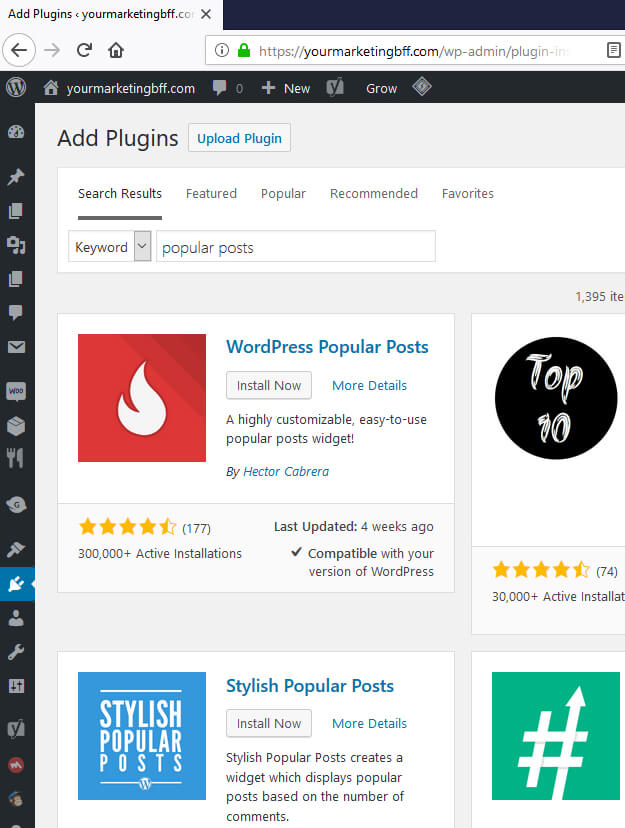This screenshot has height=828, width=625.
Task: Click diamond icon in admin bar
Action: (422, 87)
